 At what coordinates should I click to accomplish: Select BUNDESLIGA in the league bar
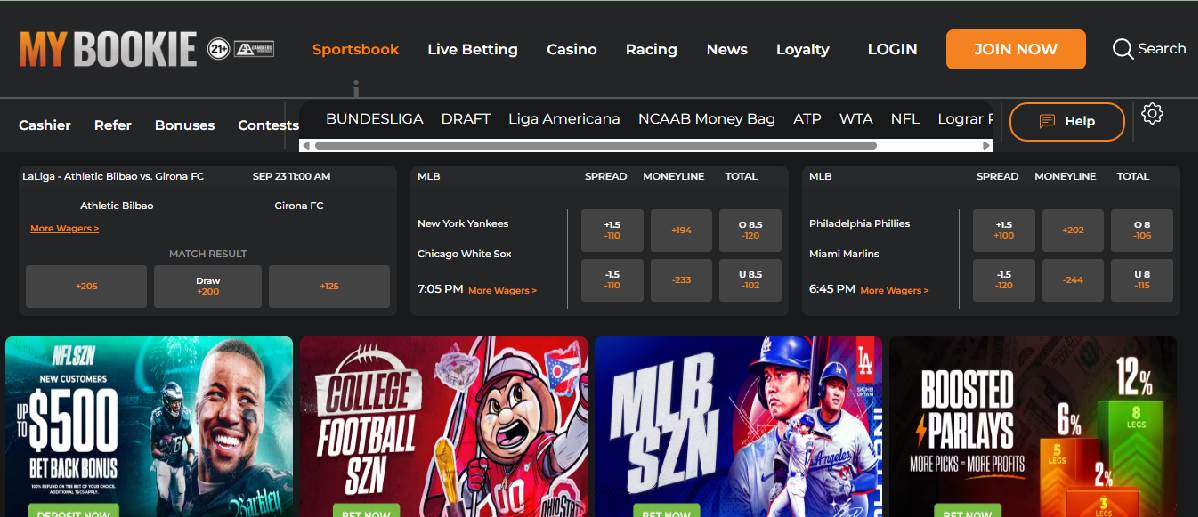374,119
